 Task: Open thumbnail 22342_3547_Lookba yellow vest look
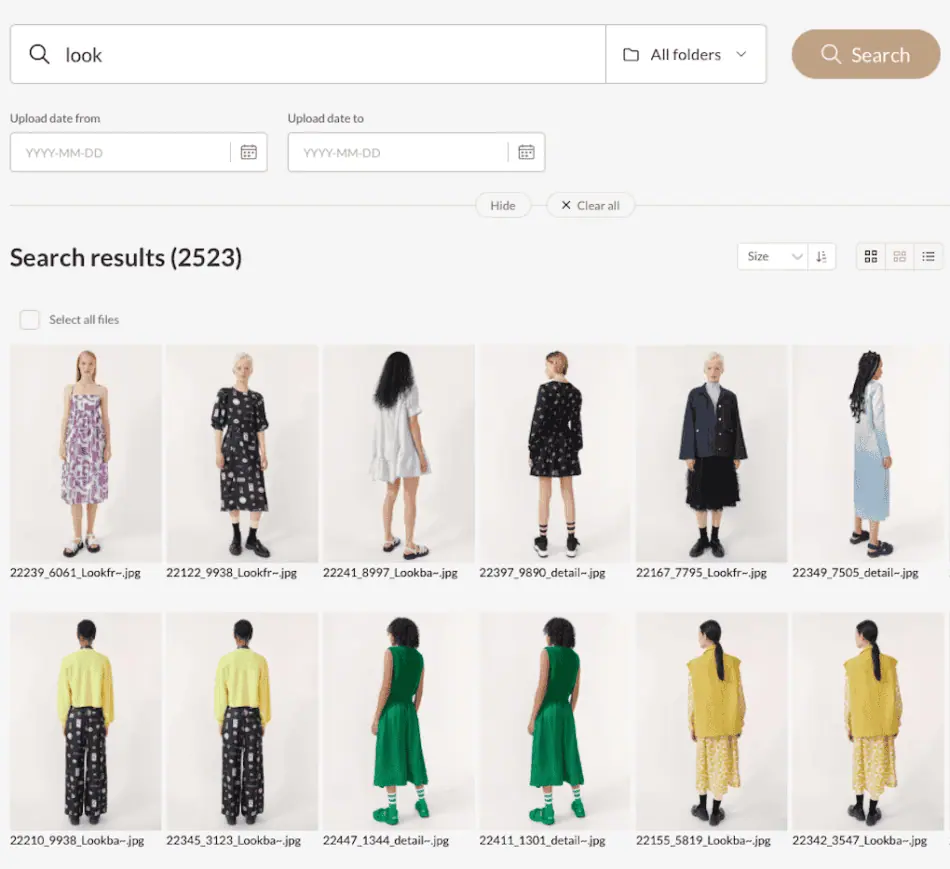click(x=868, y=721)
